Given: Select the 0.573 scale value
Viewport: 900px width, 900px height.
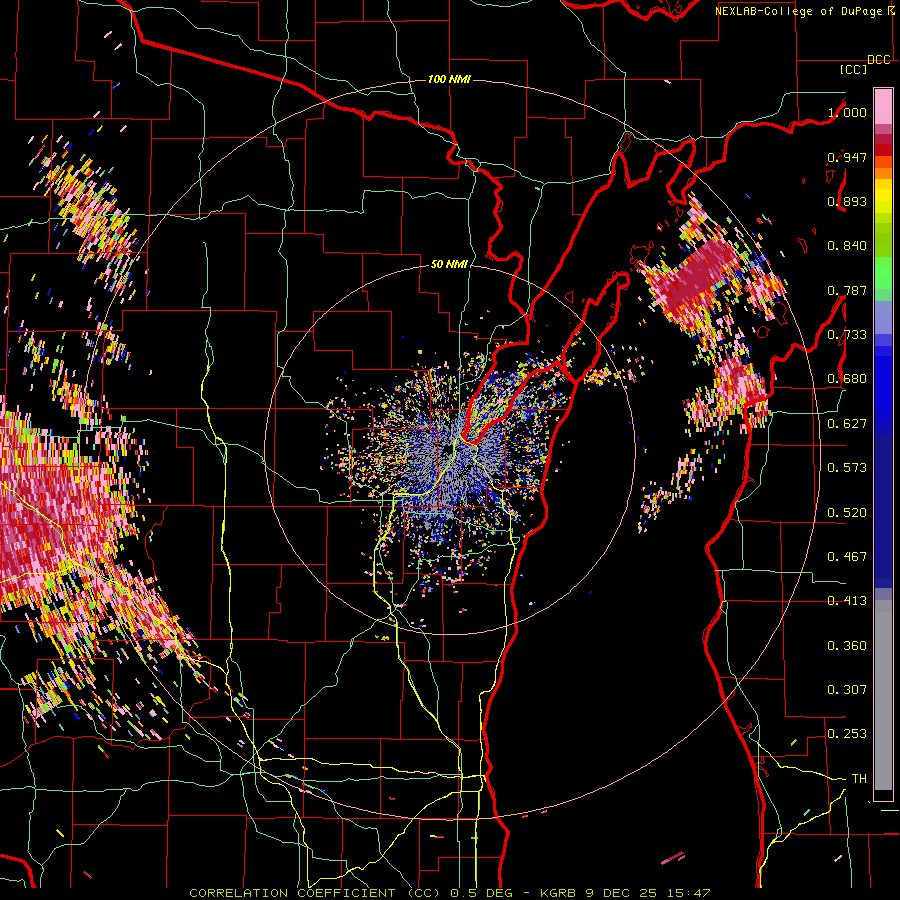Looking at the screenshot, I should click(847, 468).
